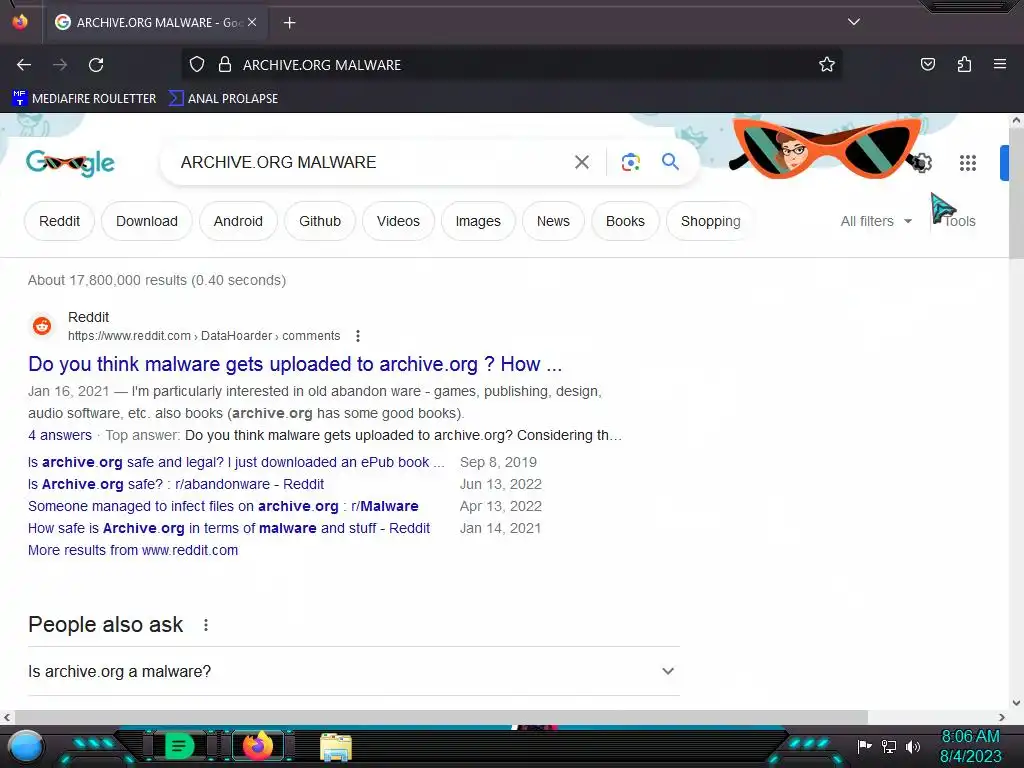Expand 'Is archive.org a malware?' question
This screenshot has height=768, width=1024.
[354, 671]
